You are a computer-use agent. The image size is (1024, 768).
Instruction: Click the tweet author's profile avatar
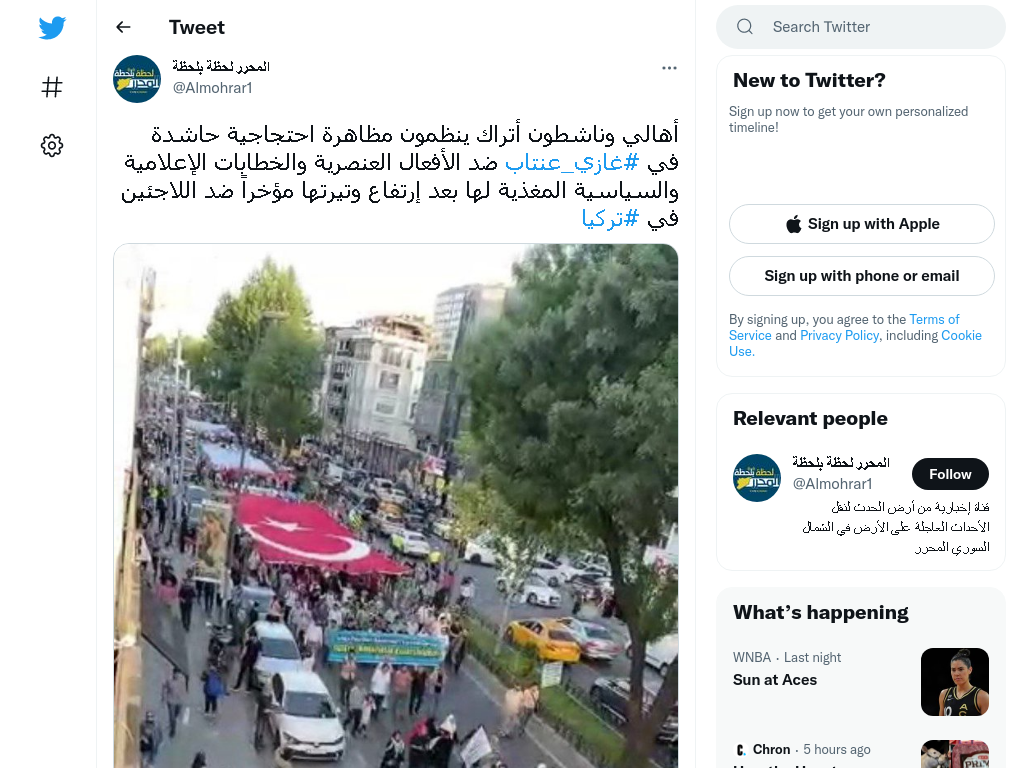coord(137,79)
